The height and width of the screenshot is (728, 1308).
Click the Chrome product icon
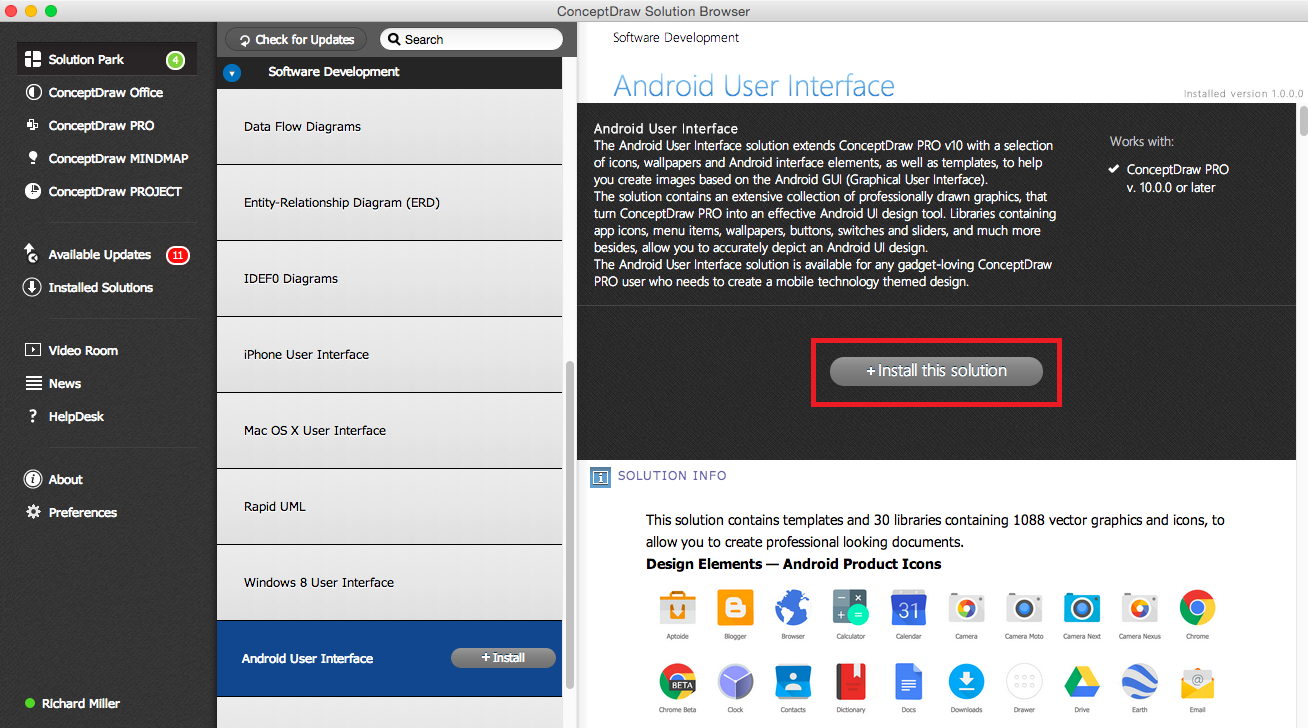1197,607
